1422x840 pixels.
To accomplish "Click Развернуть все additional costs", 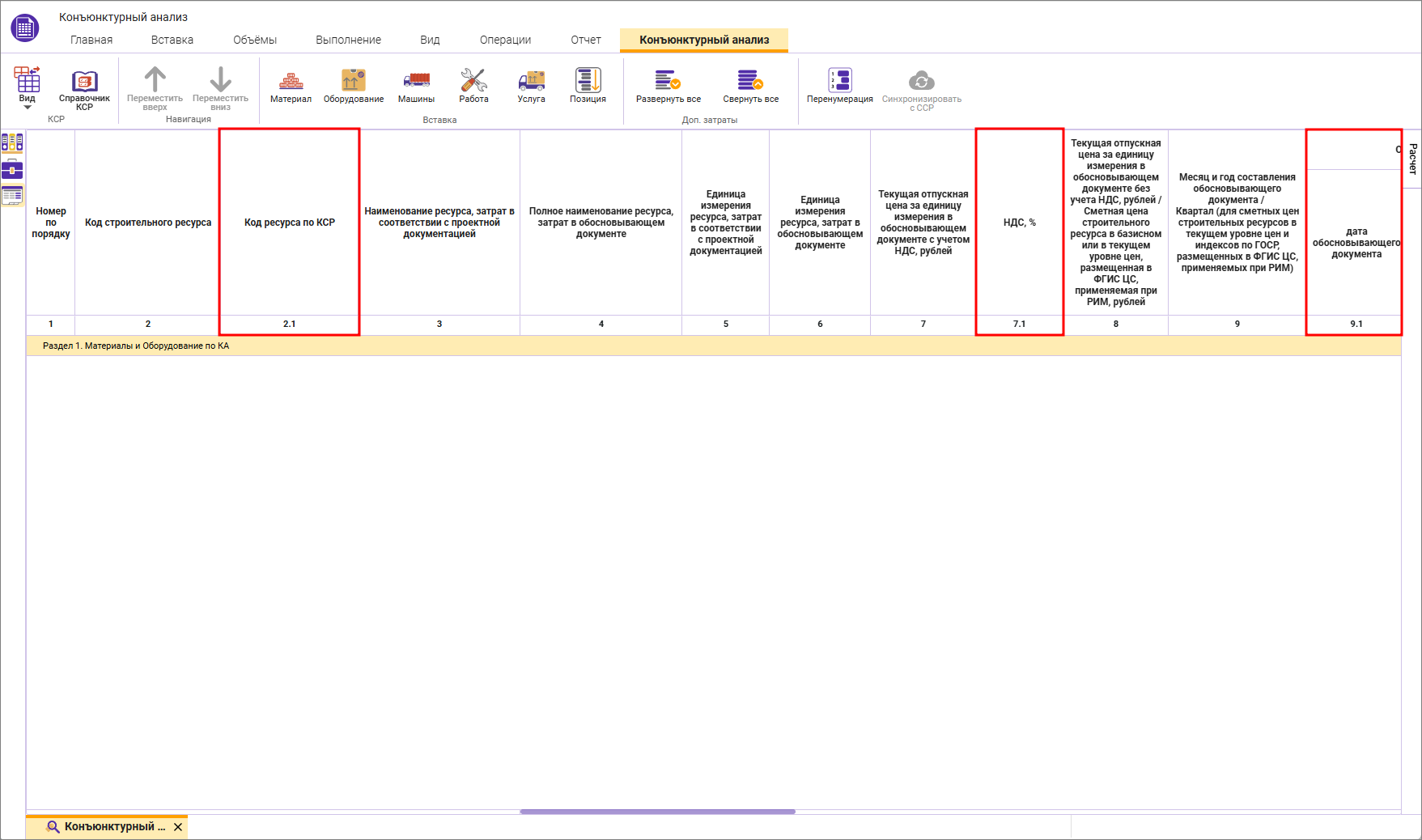I will [669, 87].
